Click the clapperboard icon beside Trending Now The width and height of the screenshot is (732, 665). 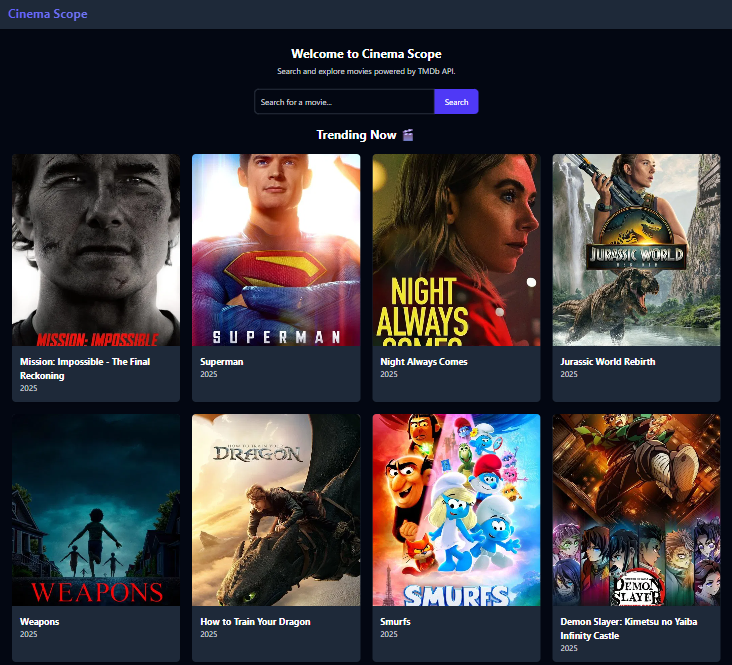point(408,135)
